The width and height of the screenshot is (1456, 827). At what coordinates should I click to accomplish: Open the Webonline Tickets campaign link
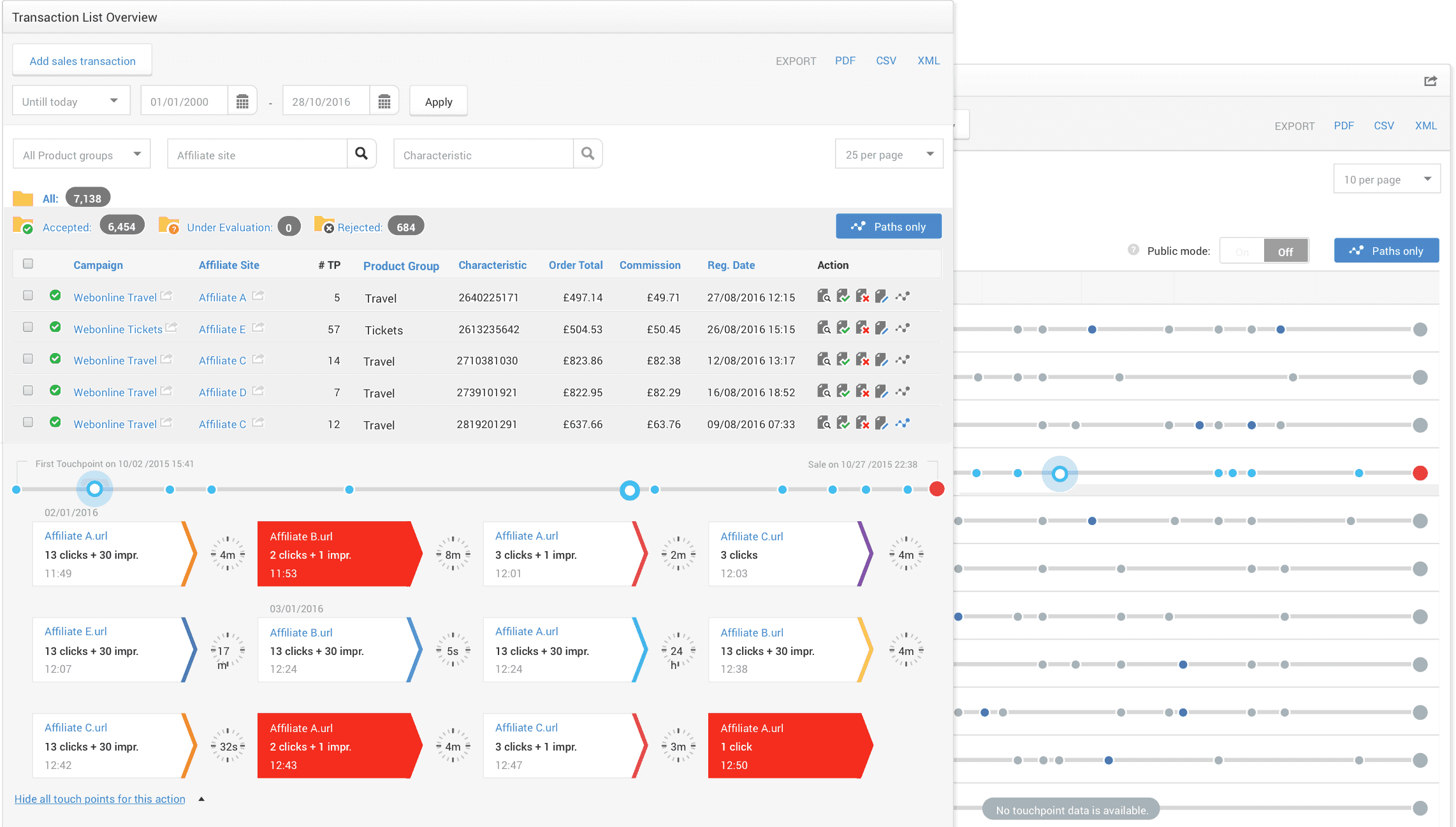pos(118,329)
